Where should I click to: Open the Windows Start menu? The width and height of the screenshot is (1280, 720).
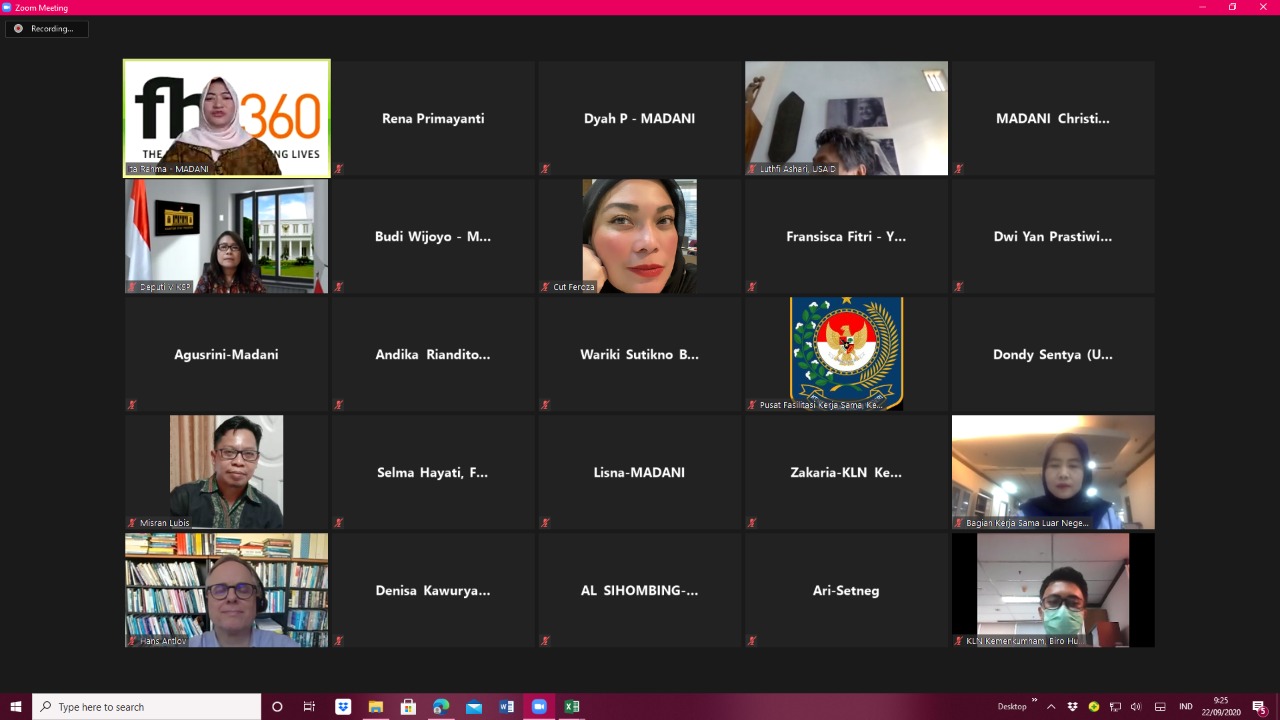coord(16,707)
